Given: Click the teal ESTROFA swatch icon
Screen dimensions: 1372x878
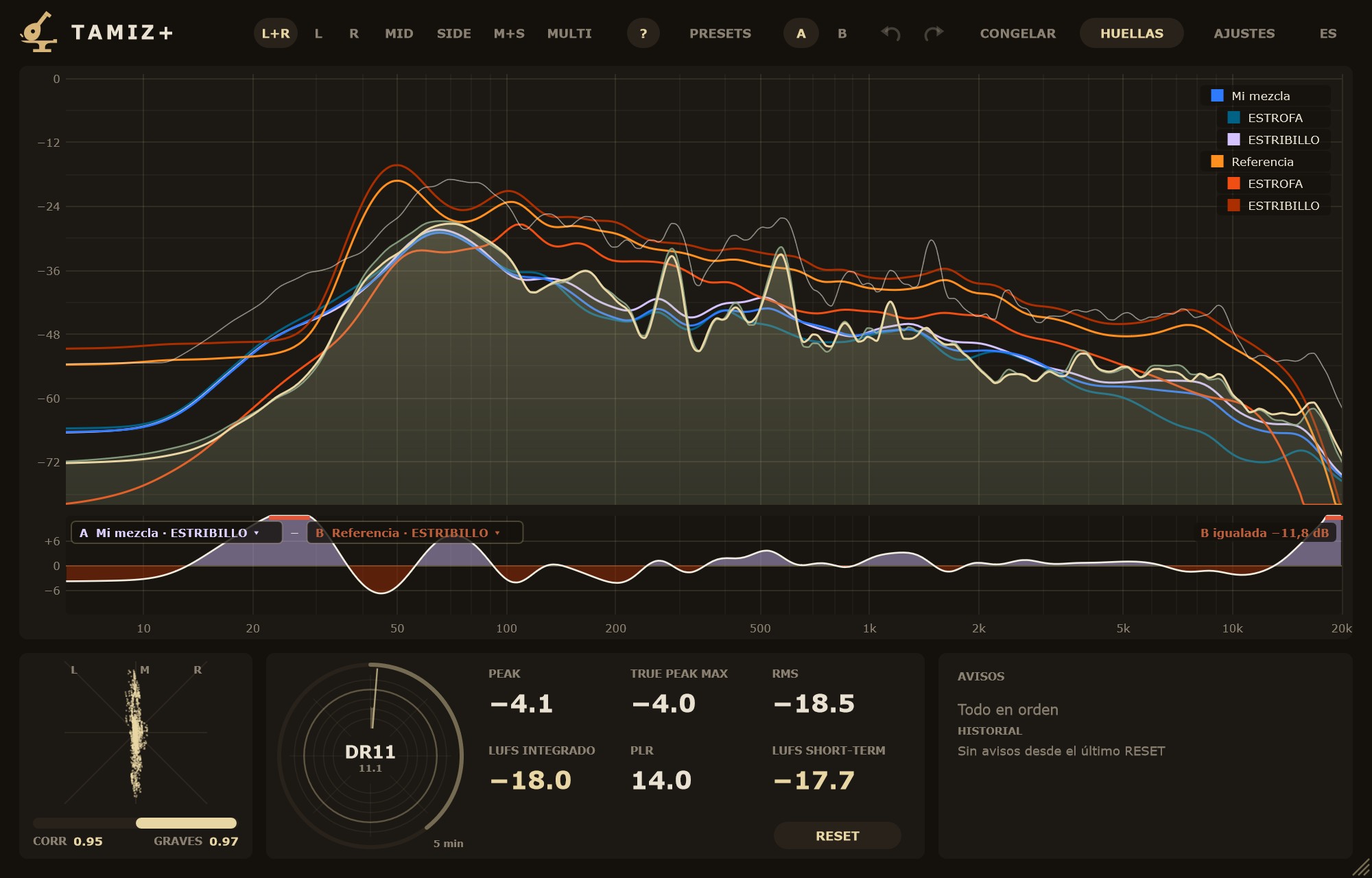Looking at the screenshot, I should click(1233, 117).
